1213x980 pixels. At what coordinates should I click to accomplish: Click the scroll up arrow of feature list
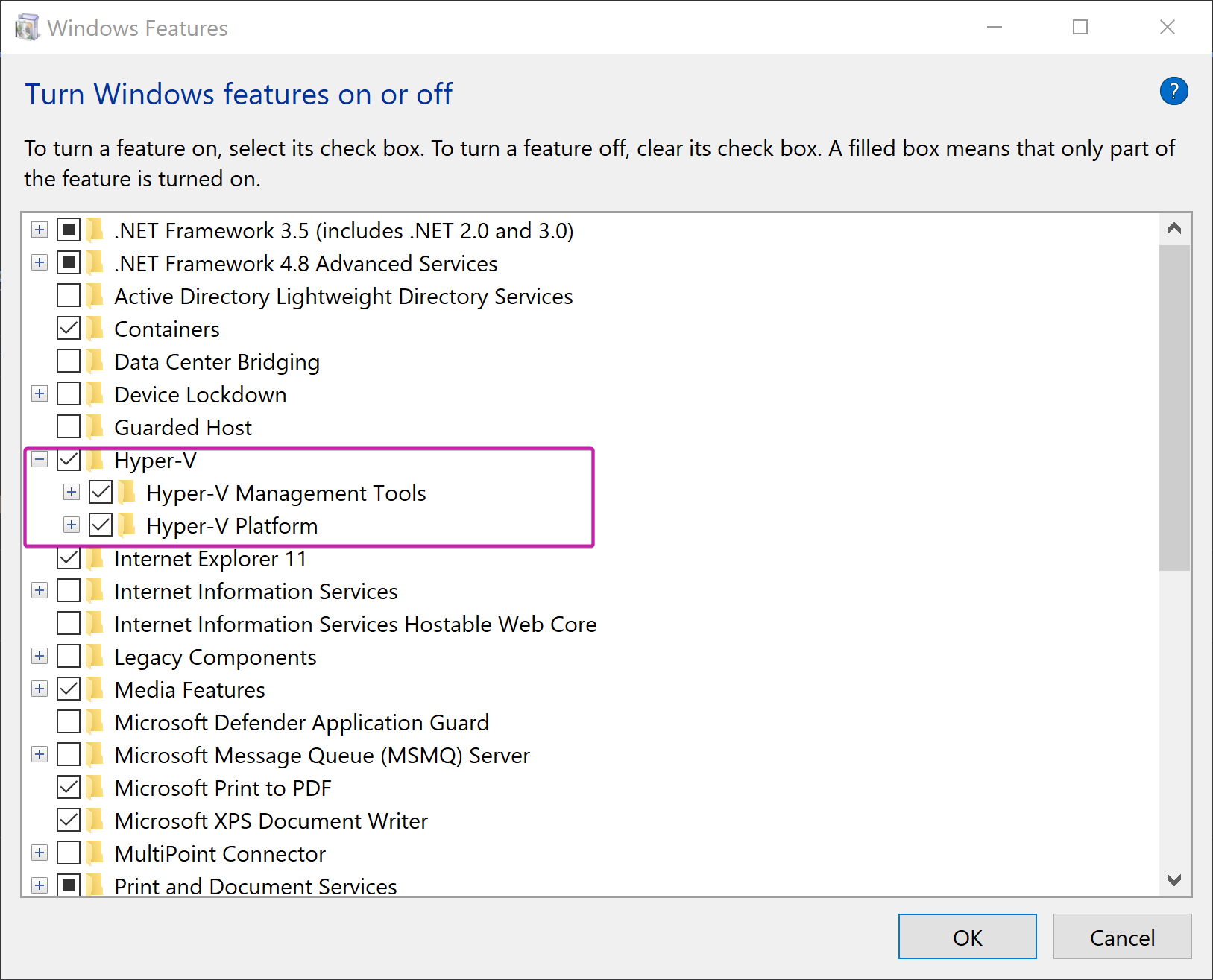coord(1174,229)
